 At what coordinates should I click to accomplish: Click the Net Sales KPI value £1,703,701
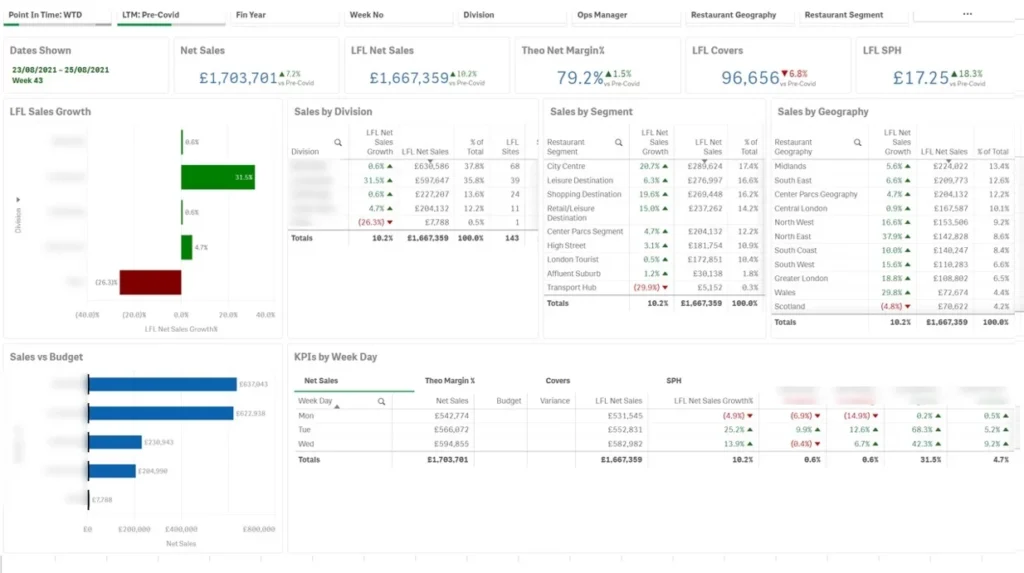[238, 78]
